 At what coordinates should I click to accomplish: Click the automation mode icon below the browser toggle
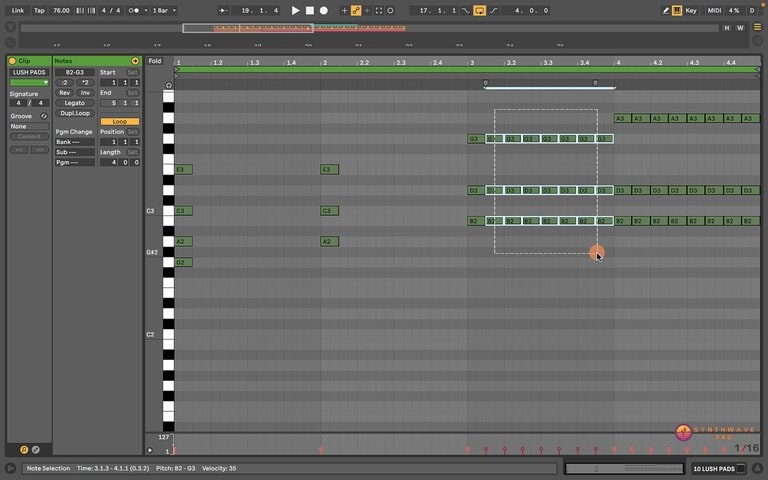(10, 43)
